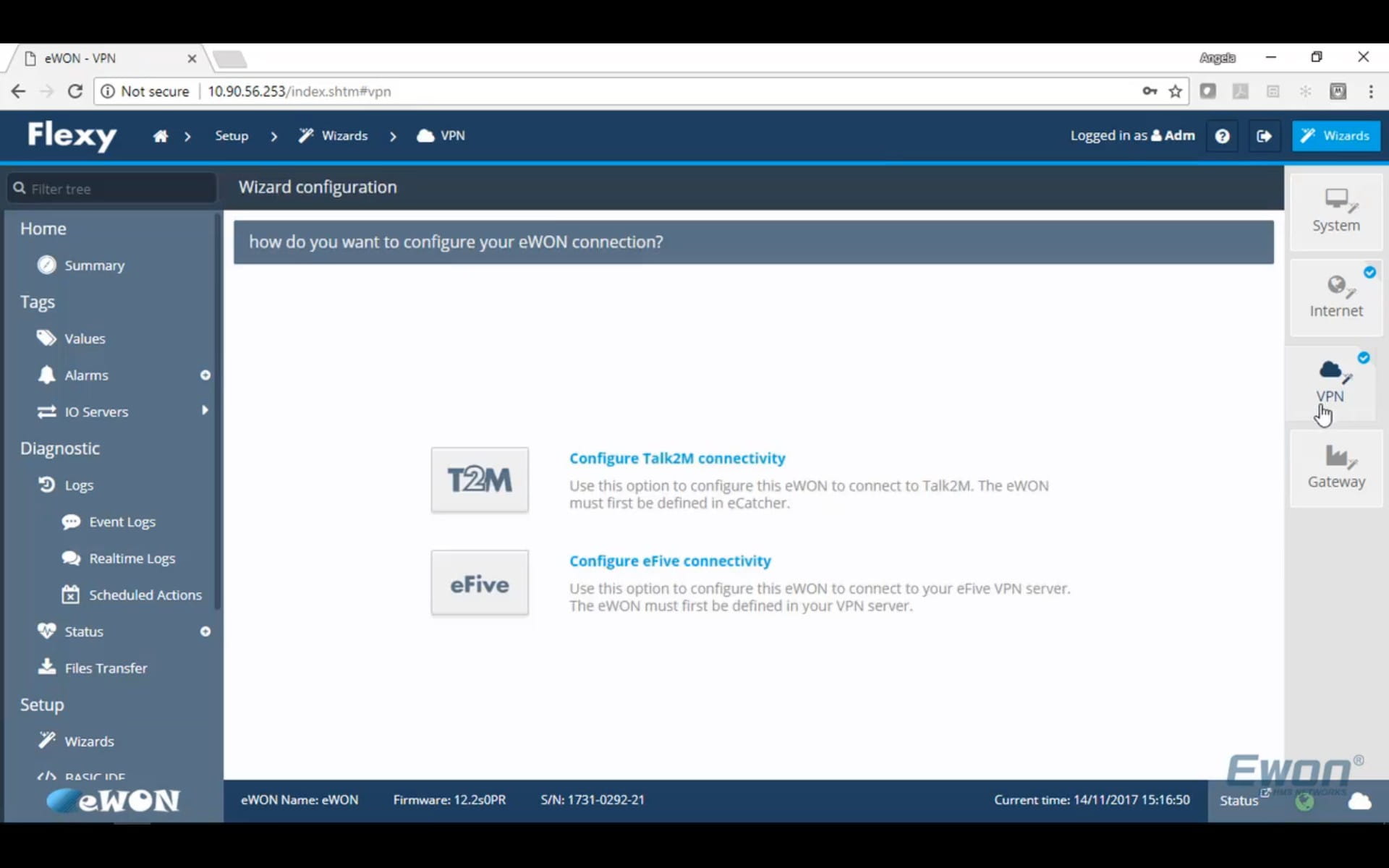Viewport: 1389px width, 868px height.
Task: Open Configure Talk2M connectivity link
Action: click(677, 458)
